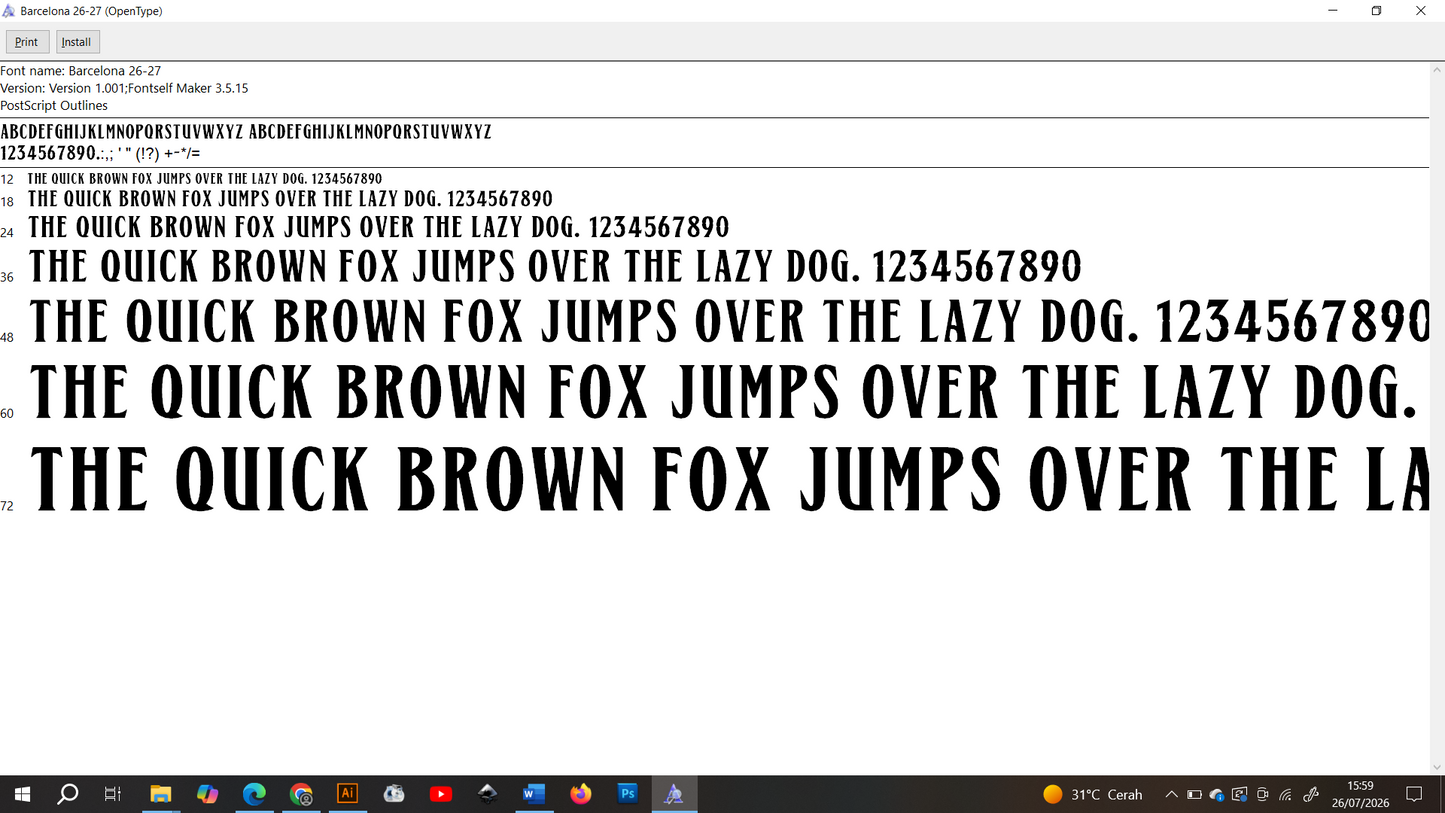
Task: Open the YouTube taskbar icon
Action: point(441,794)
